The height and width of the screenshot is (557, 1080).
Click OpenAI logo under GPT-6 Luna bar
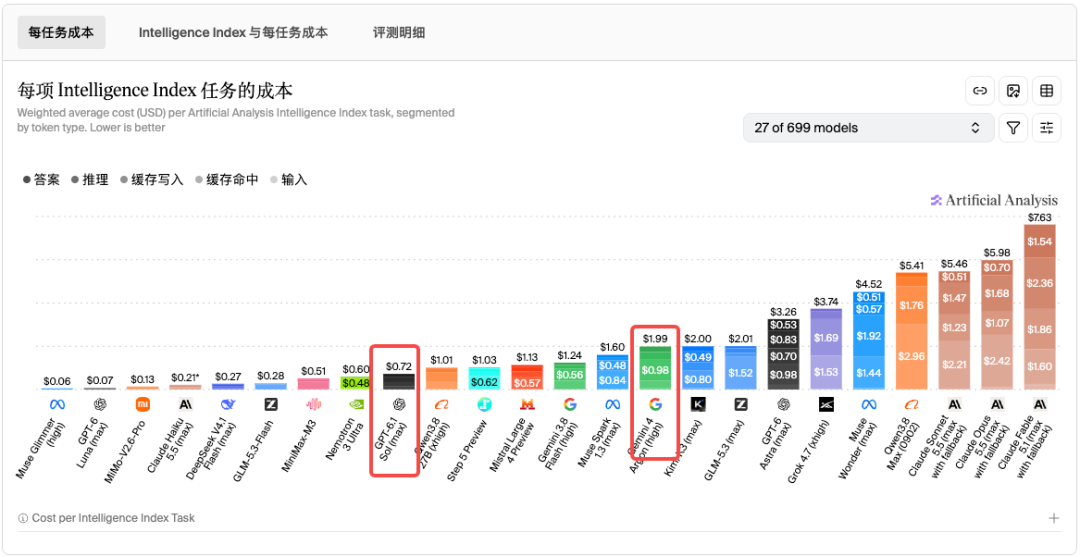100,404
